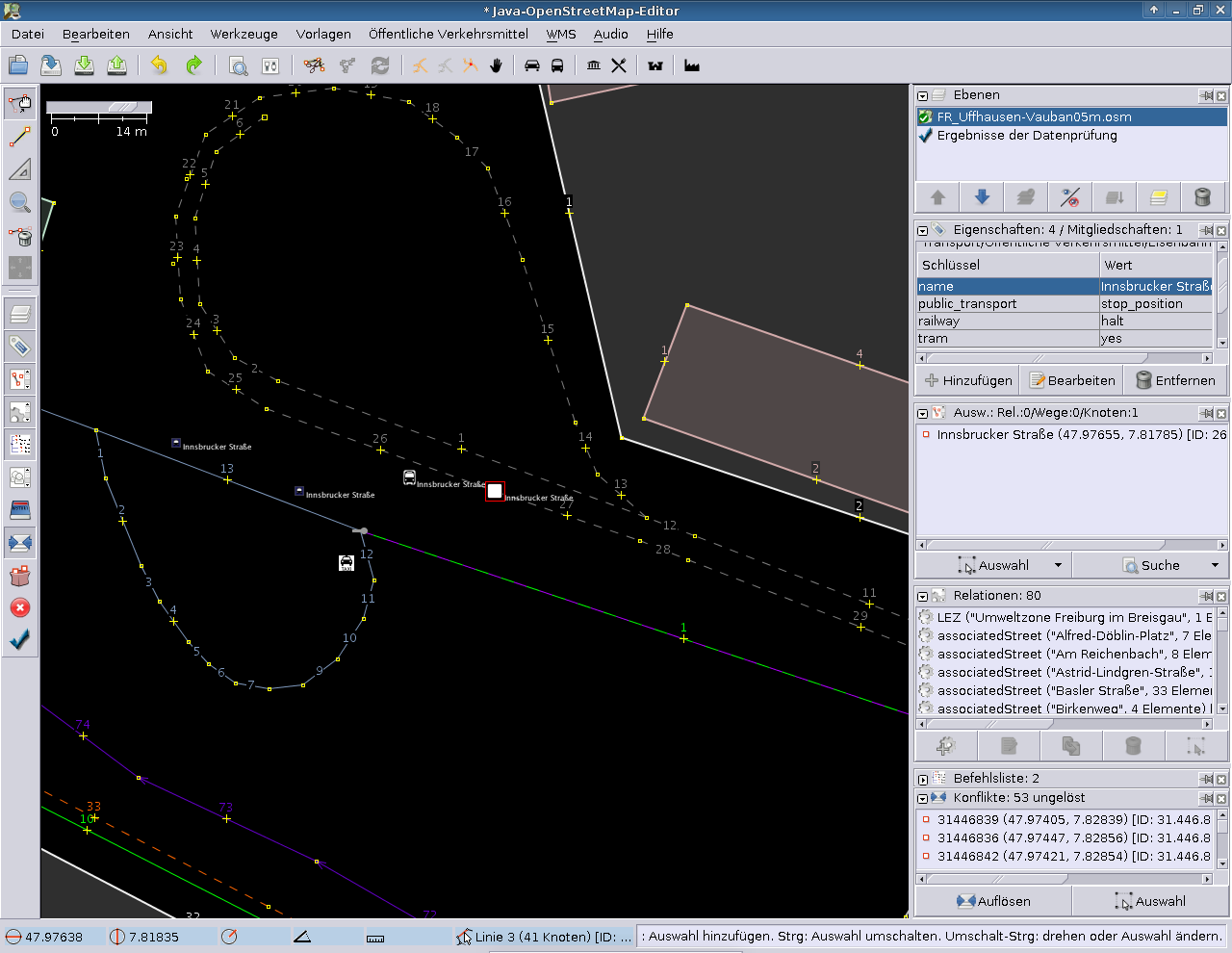This screenshot has width=1232, height=953.
Task: Select the delete mode tool
Action: [20, 235]
